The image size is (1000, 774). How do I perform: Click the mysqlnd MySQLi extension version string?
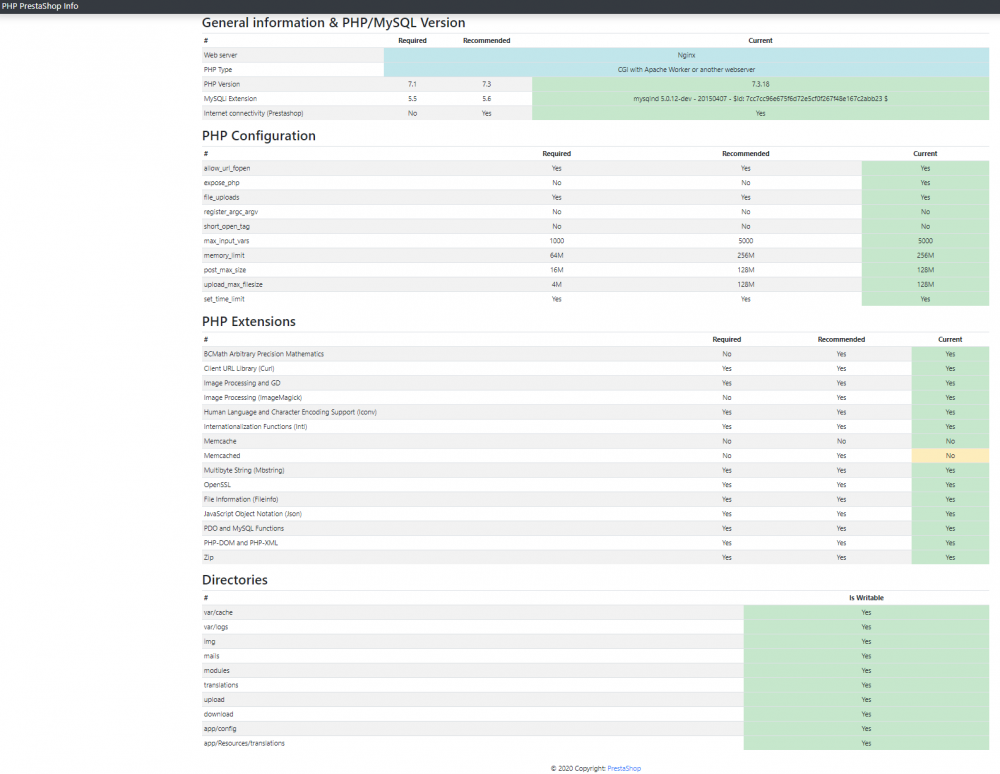click(760, 99)
